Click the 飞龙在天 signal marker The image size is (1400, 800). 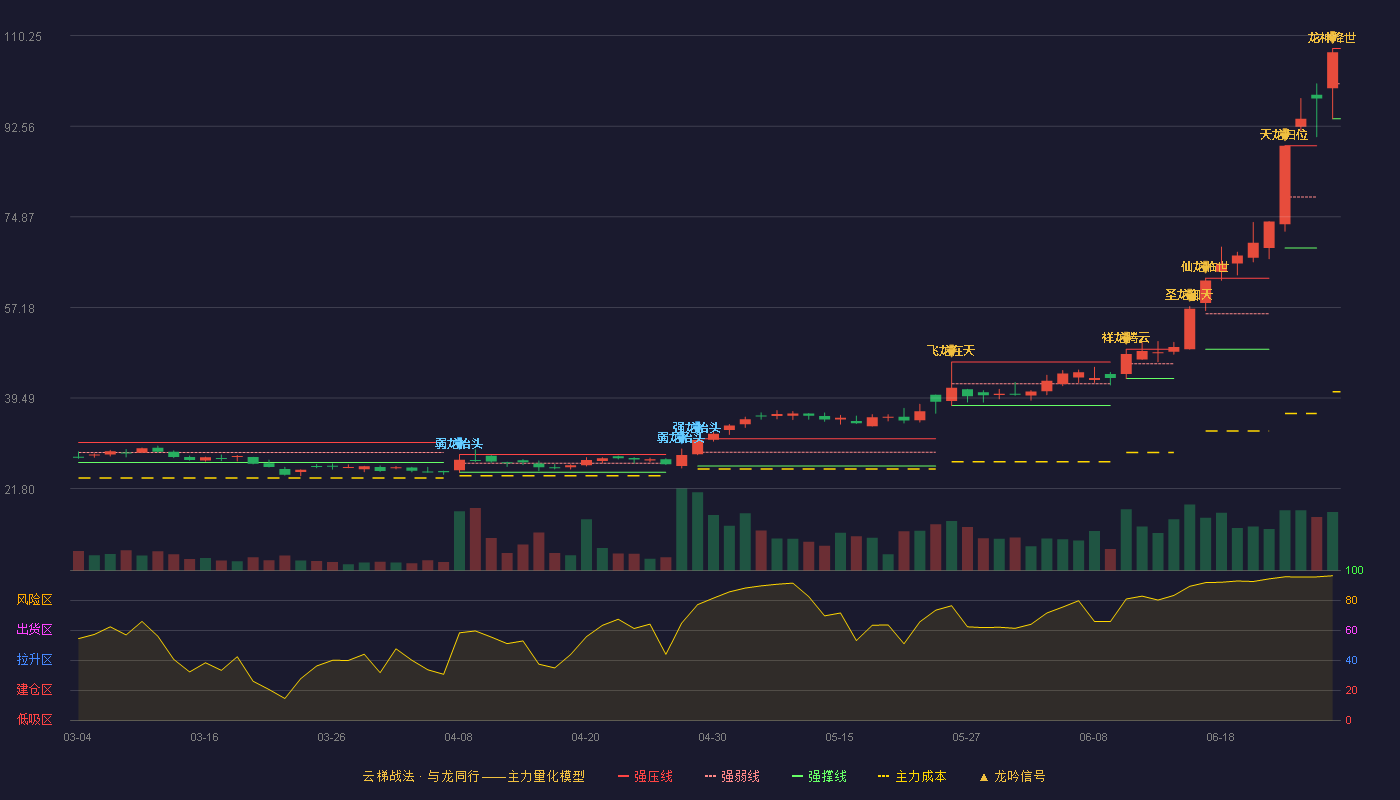951,351
